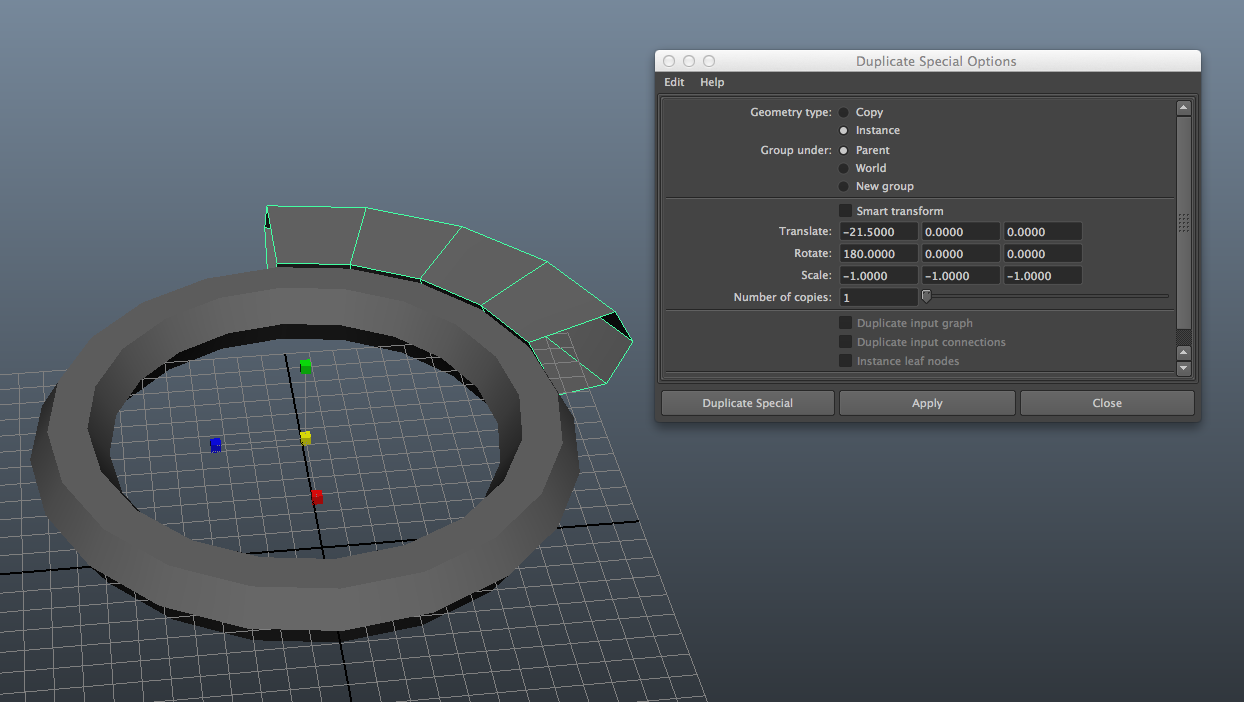Image resolution: width=1244 pixels, height=702 pixels.
Task: Click the yellow center scale handle
Action: click(x=306, y=438)
